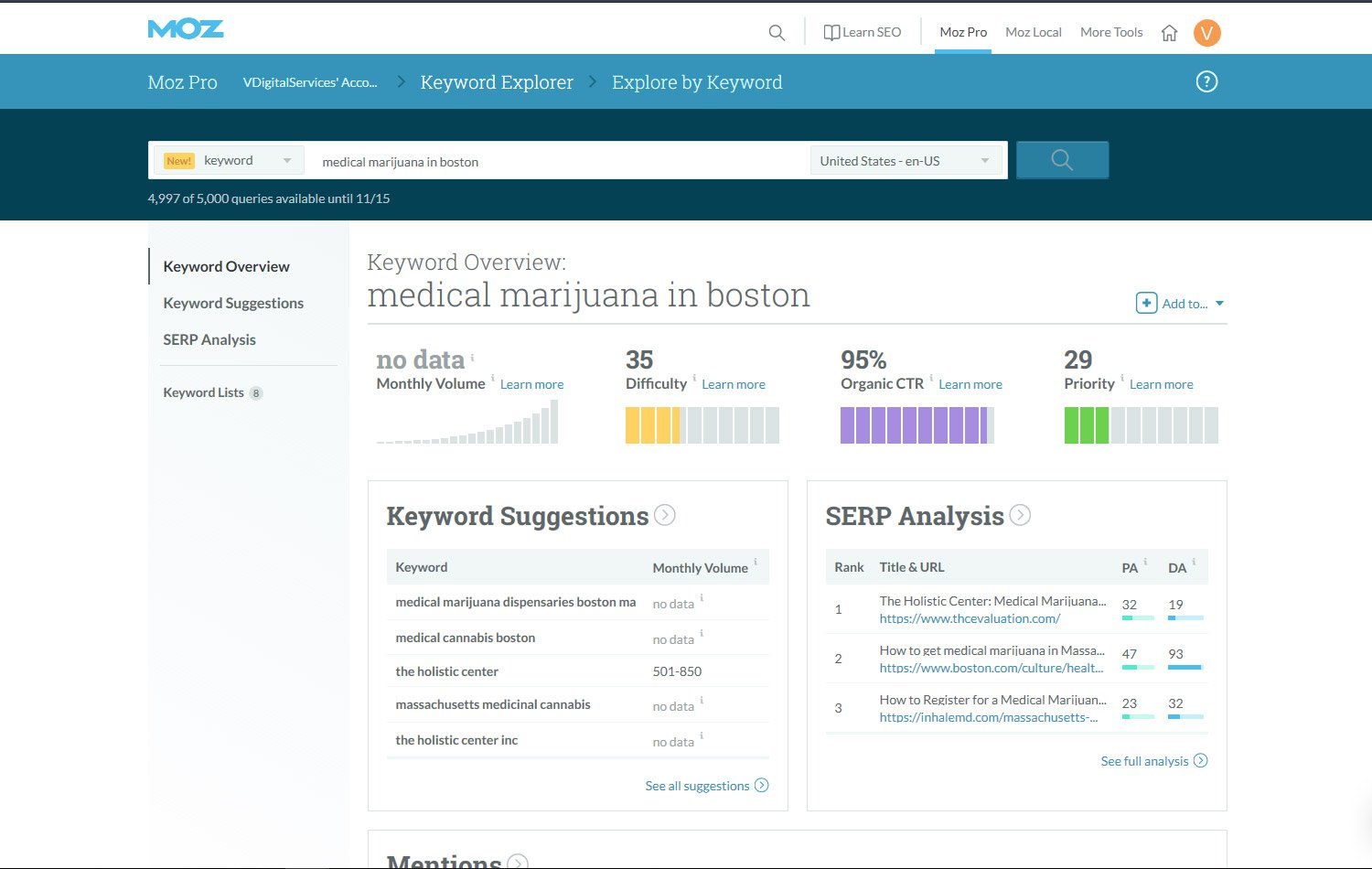Click PA value 32 for rank 1
This screenshot has width=1372, height=869.
1130,605
